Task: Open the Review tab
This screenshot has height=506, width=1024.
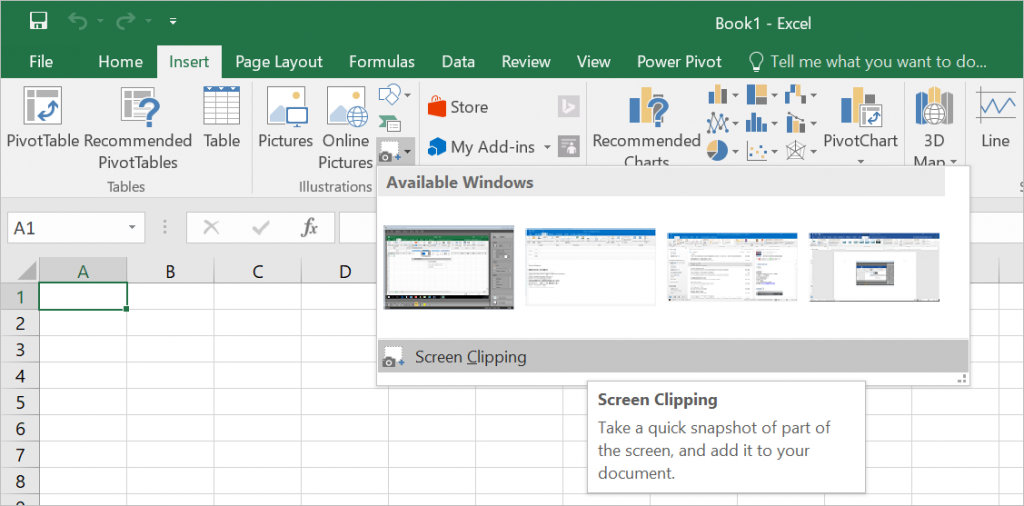Action: (x=526, y=62)
